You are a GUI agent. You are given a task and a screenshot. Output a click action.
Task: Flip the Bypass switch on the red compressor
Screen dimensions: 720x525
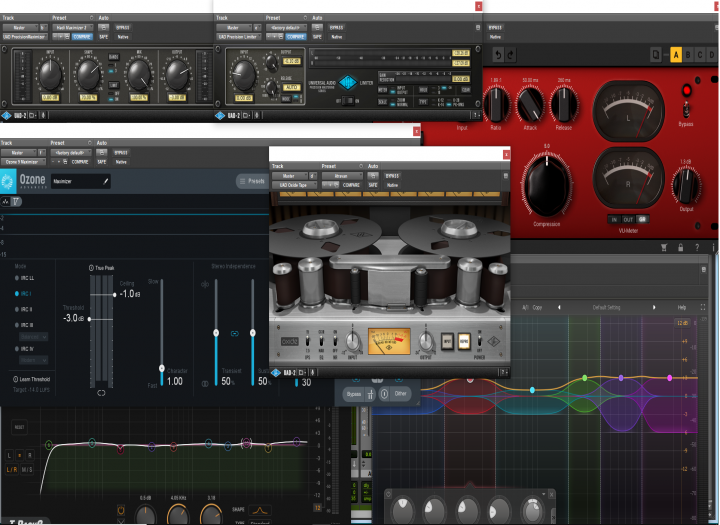[686, 109]
